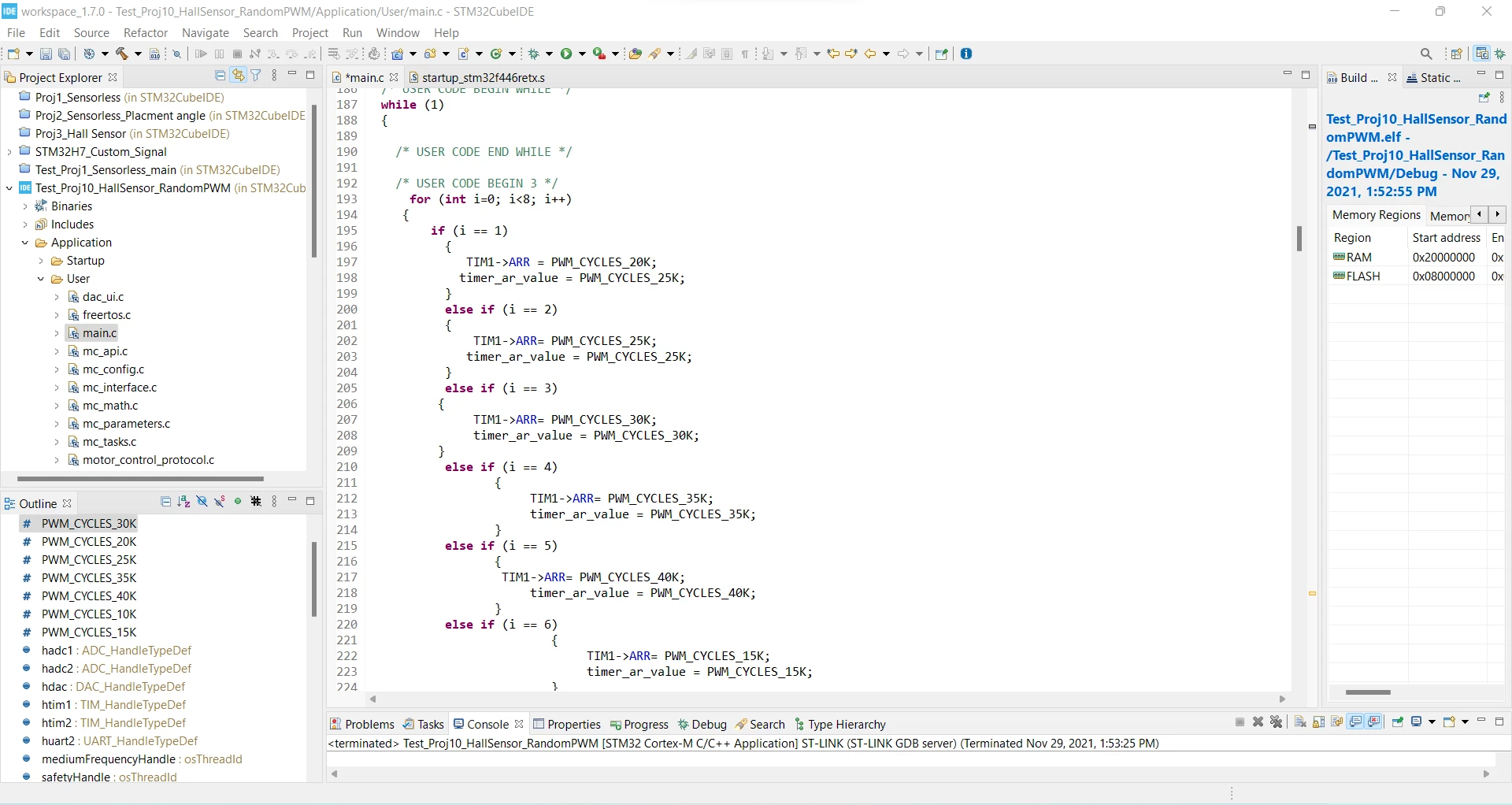The width and height of the screenshot is (1512, 805).
Task: Click the Outline sort alphabetically icon
Action: pos(183,502)
